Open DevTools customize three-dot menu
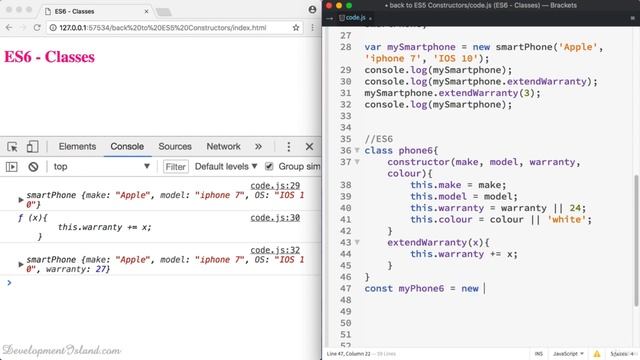640x360 pixels. tap(289, 147)
